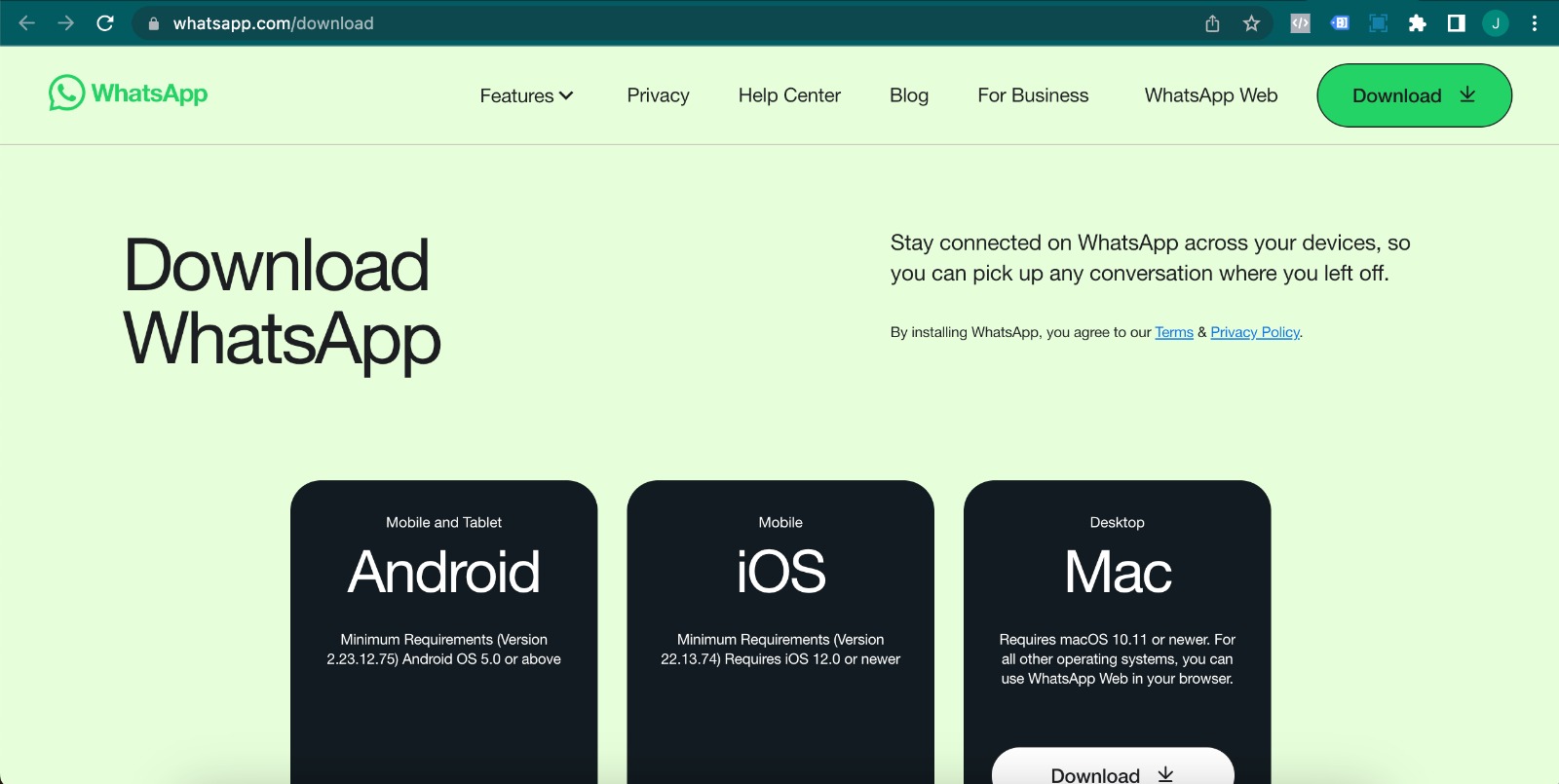
Task: Click the green Download button in header
Action: (1415, 95)
